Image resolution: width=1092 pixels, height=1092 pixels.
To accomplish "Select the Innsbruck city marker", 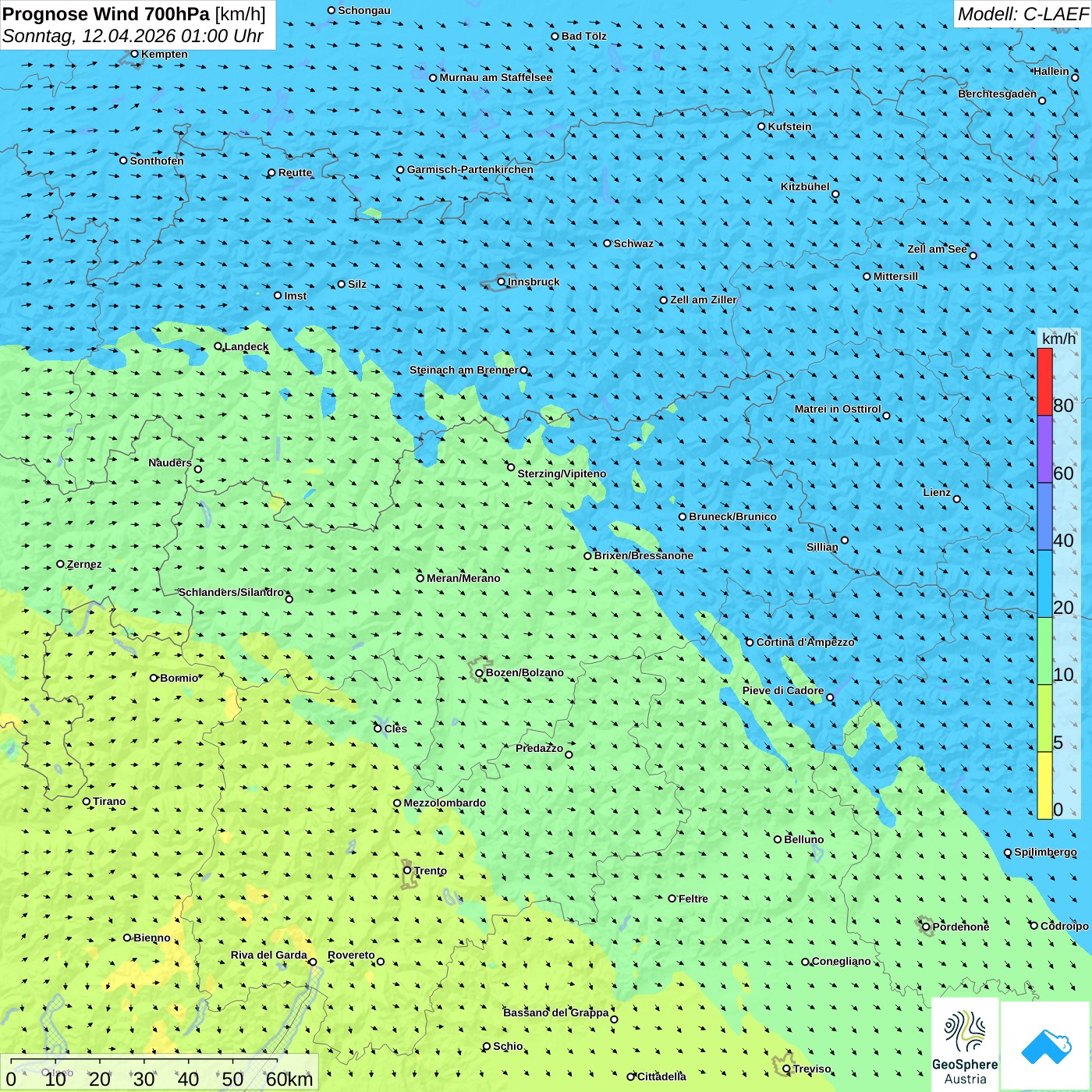I will pos(502,282).
